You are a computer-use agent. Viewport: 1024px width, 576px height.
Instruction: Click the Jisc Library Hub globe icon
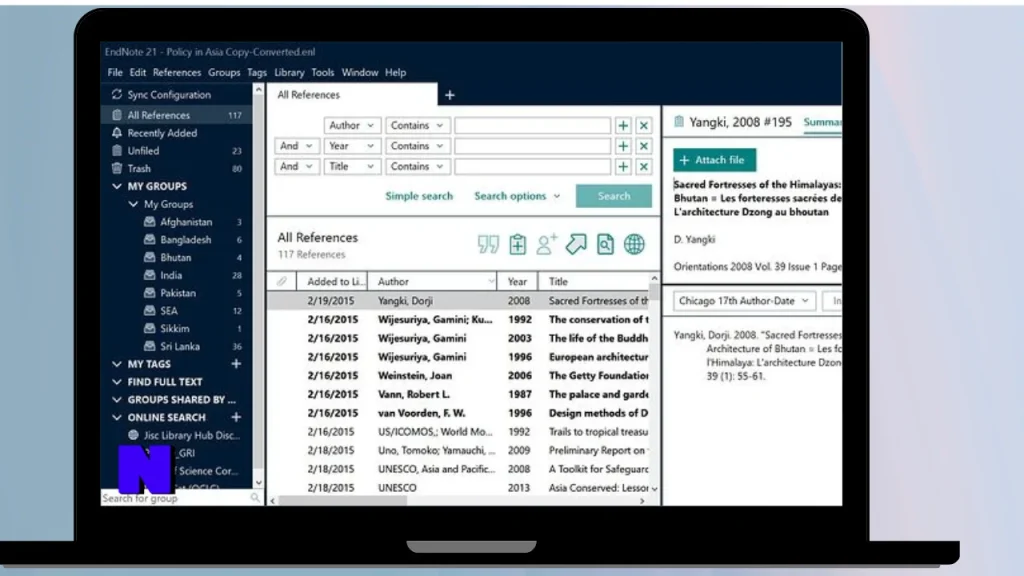[x=133, y=435]
